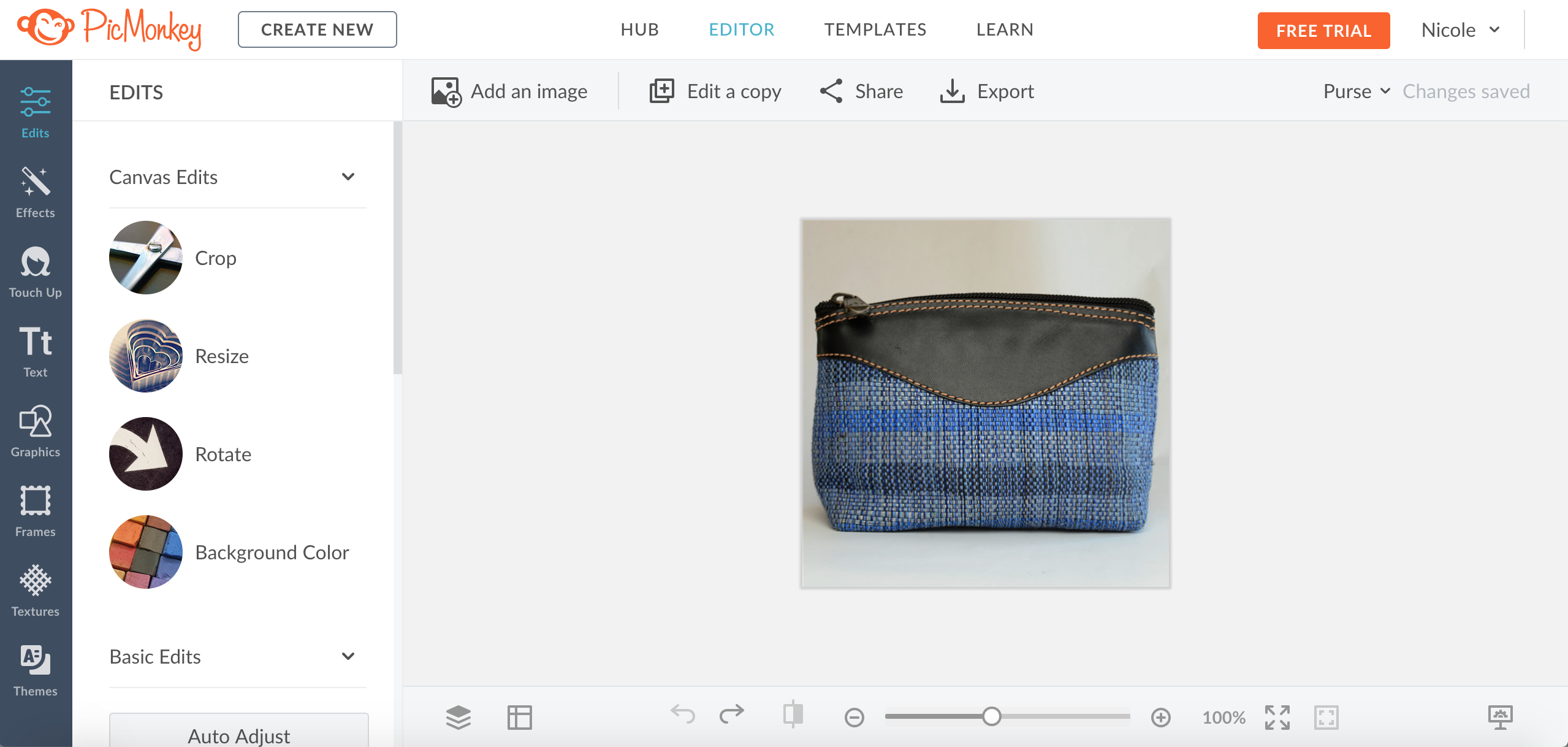
Task: Click the undo arrow icon
Action: [683, 714]
